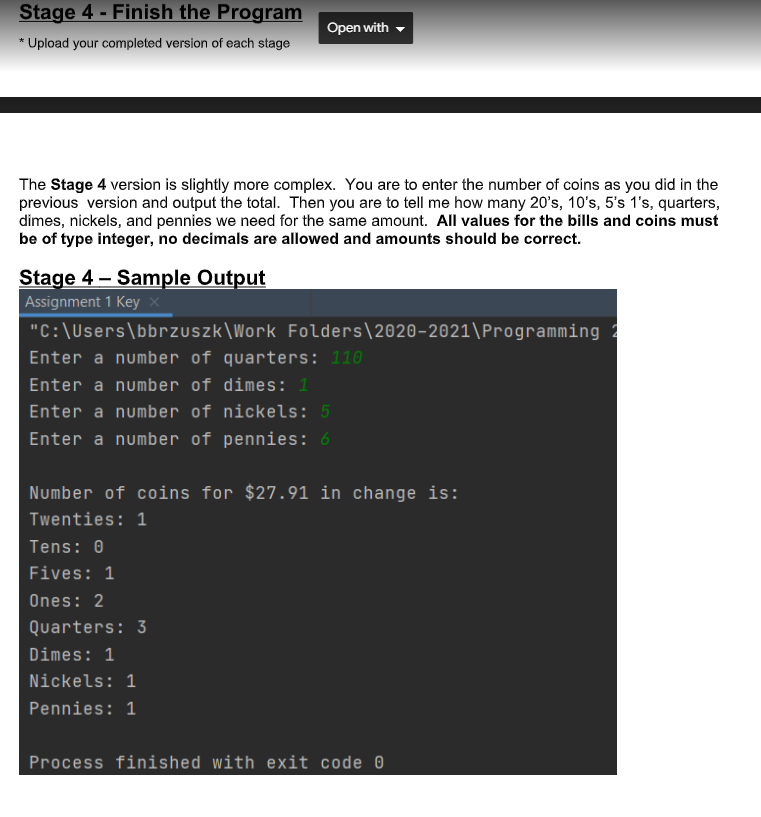Click the green pennies input value
This screenshot has height=817, width=761.
click(x=322, y=438)
